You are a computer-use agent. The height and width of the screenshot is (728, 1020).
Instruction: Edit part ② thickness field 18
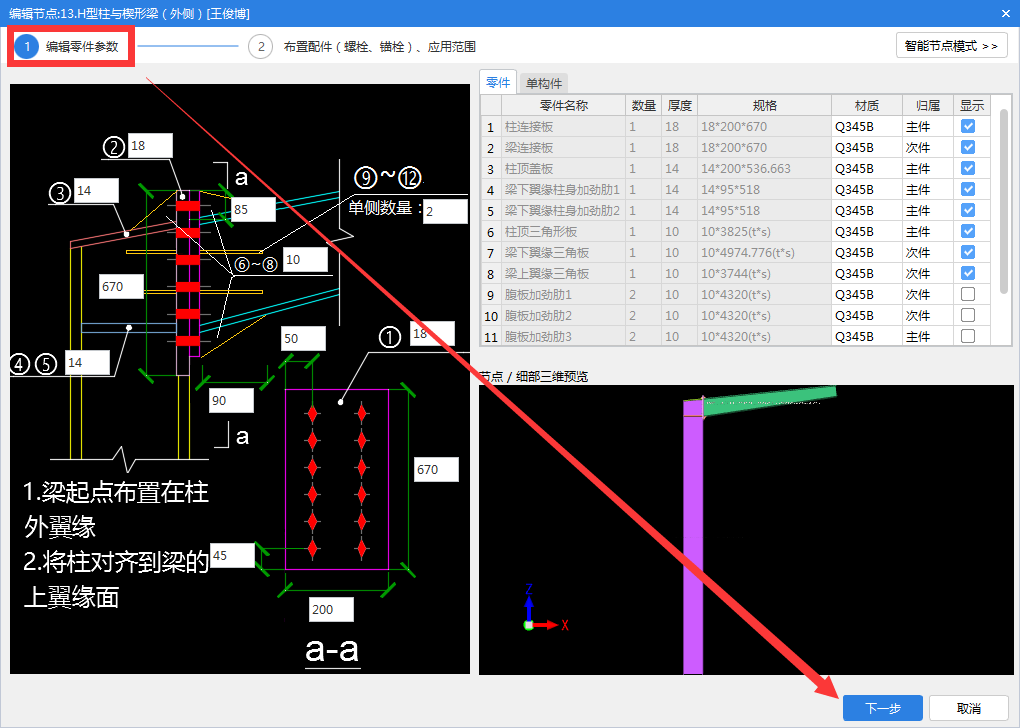[x=150, y=146]
